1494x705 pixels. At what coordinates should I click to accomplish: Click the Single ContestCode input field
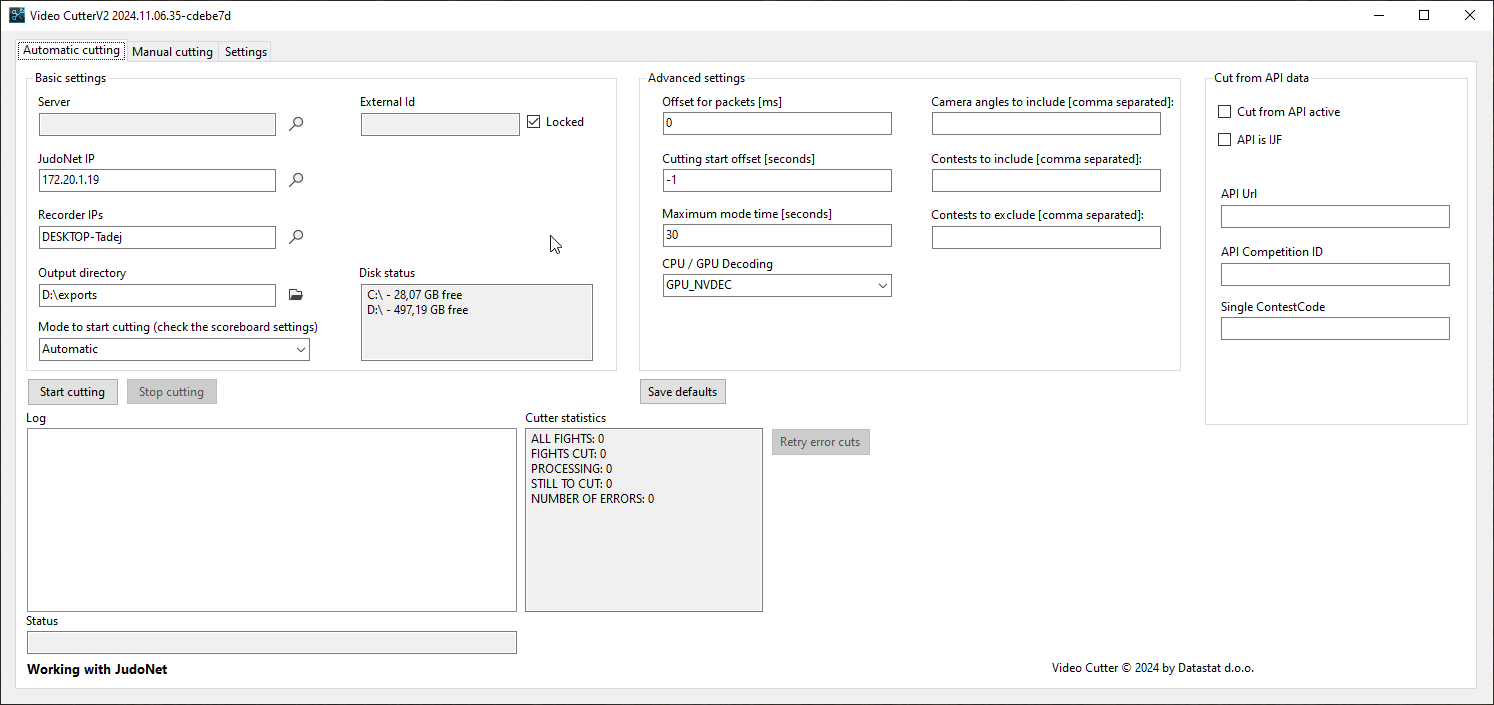tap(1334, 329)
